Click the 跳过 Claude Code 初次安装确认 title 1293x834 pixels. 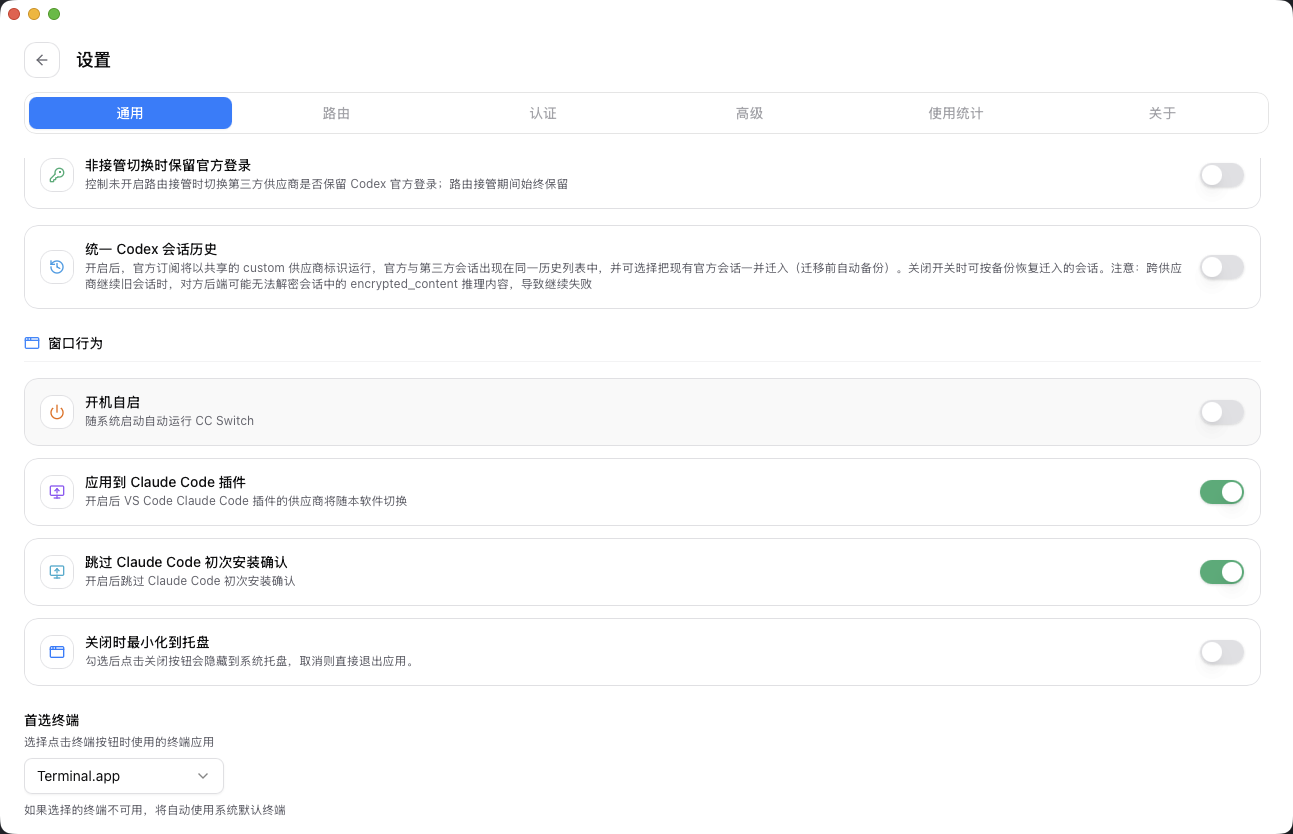tap(186, 562)
